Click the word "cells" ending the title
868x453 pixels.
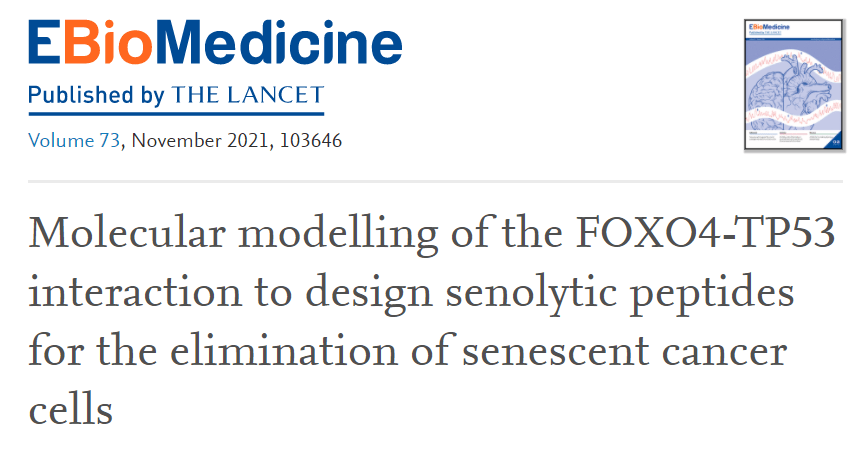coord(70,410)
